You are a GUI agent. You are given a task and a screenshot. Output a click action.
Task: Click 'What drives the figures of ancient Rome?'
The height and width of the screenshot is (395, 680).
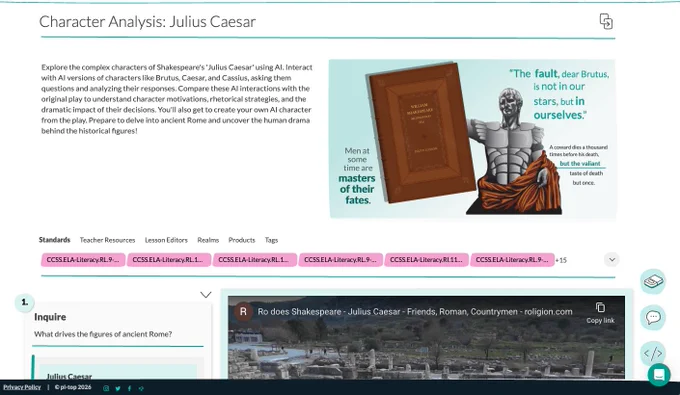point(103,334)
